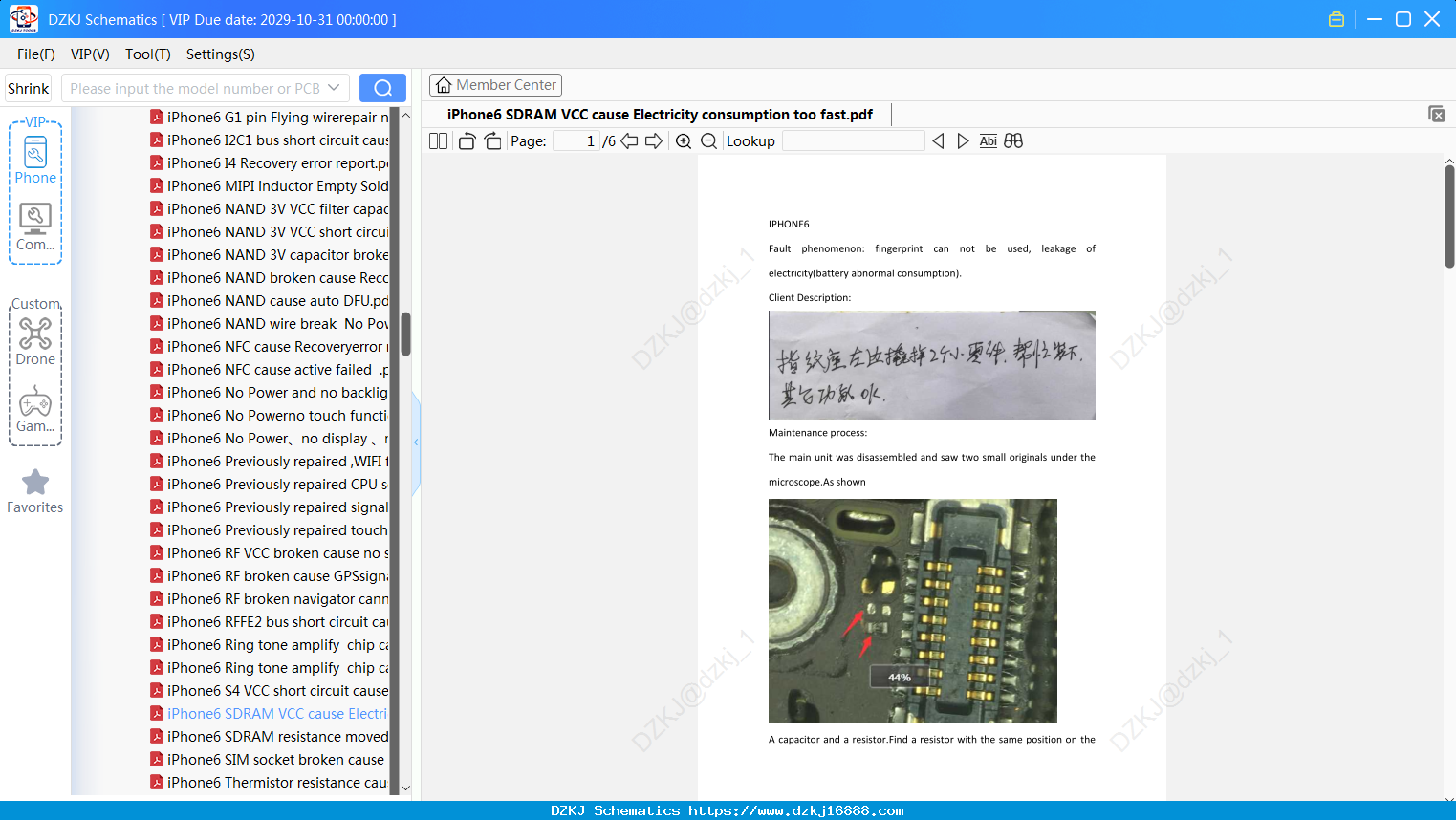Viewport: 1456px width, 820px height.
Task: Click the page number field
Action: click(576, 141)
